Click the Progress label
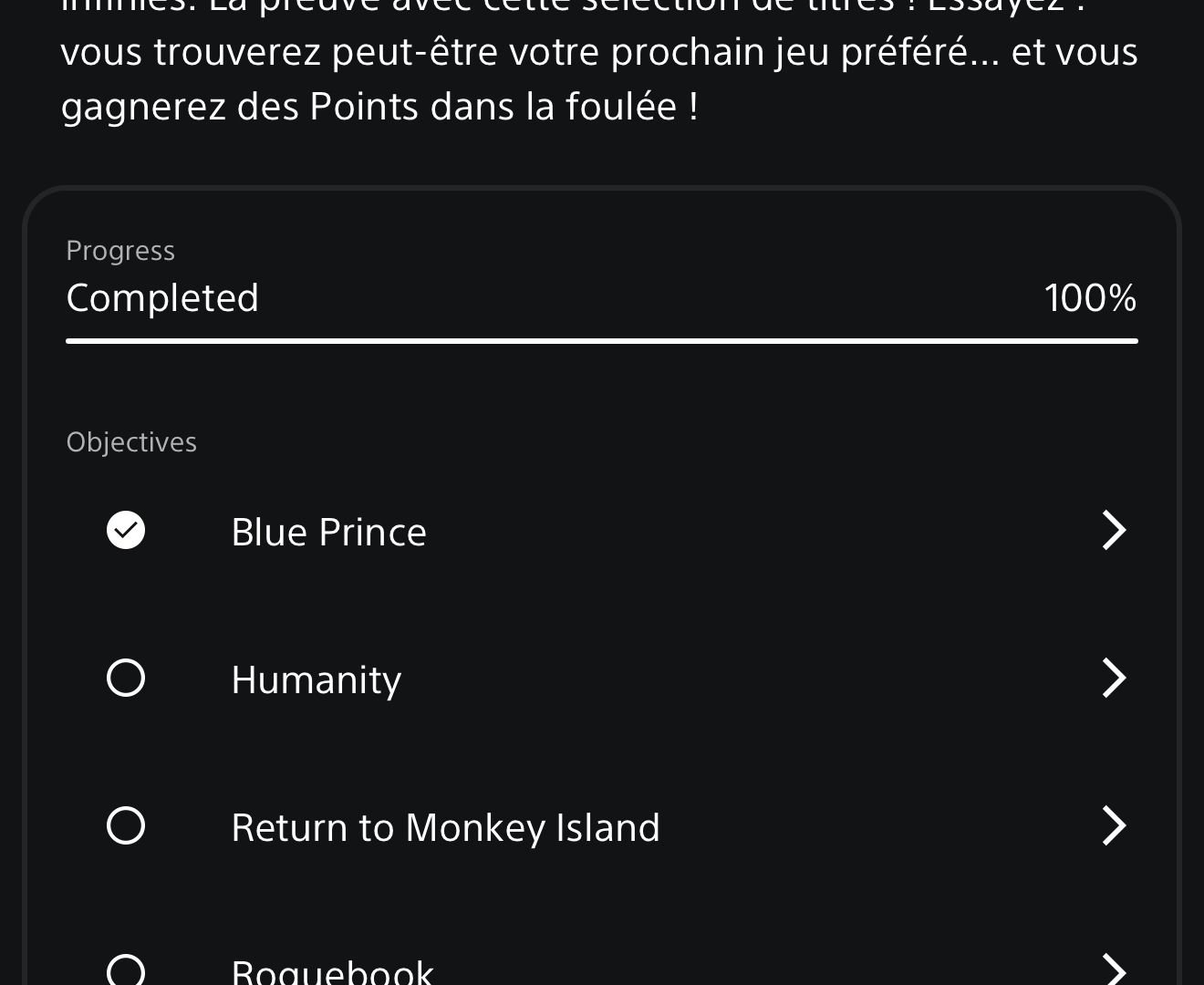The width and height of the screenshot is (1204, 985). (120, 251)
